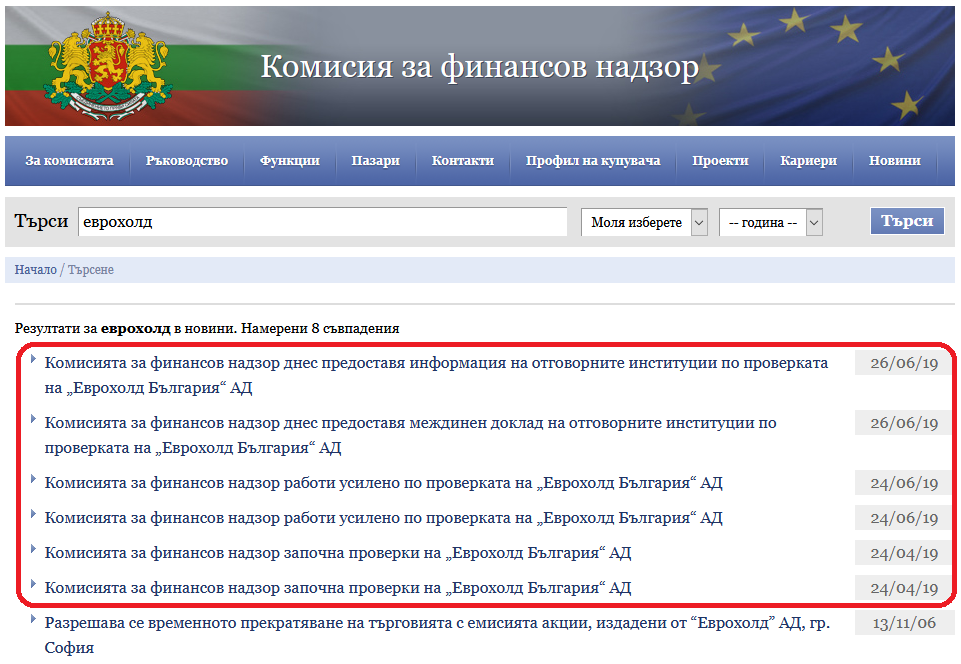Screen dimensions: 961x664
Task: Open the second 'работи усилено по проверката' result
Action: (384, 518)
